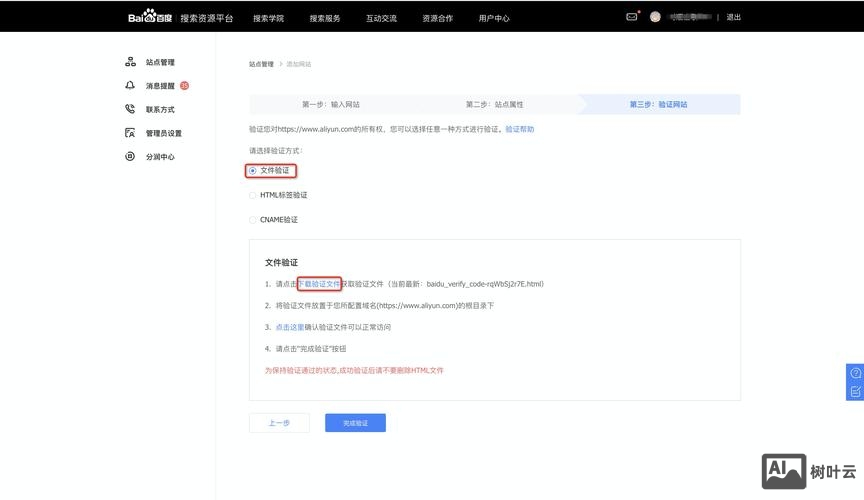Click the 站点管理 breadcrumb link
Viewport: 864px width, 500px height.
(x=261, y=64)
